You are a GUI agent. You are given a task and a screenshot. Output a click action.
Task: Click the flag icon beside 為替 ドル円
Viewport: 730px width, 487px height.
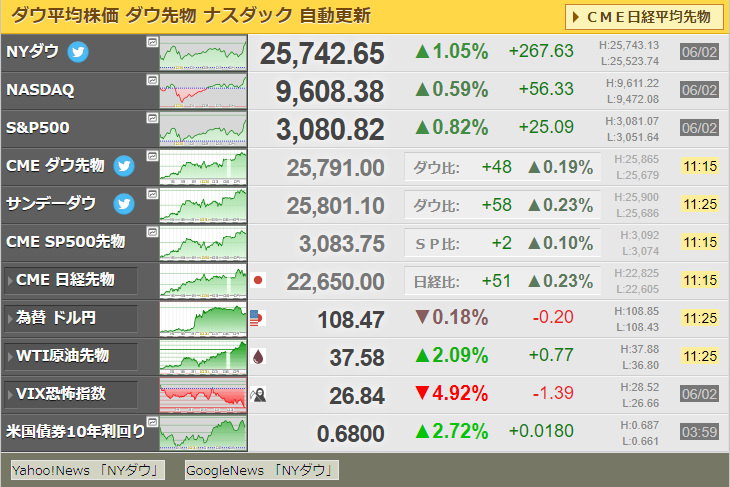pyautogui.click(x=258, y=318)
